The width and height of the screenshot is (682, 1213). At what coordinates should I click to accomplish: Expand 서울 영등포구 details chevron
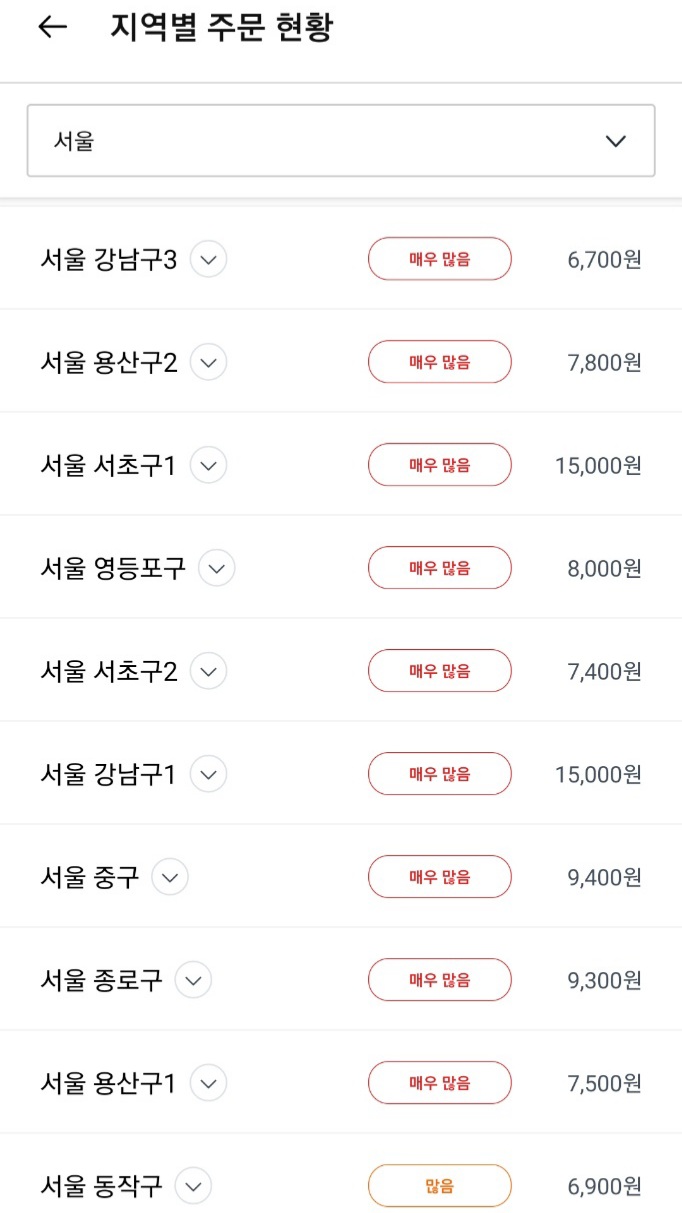[x=217, y=568]
